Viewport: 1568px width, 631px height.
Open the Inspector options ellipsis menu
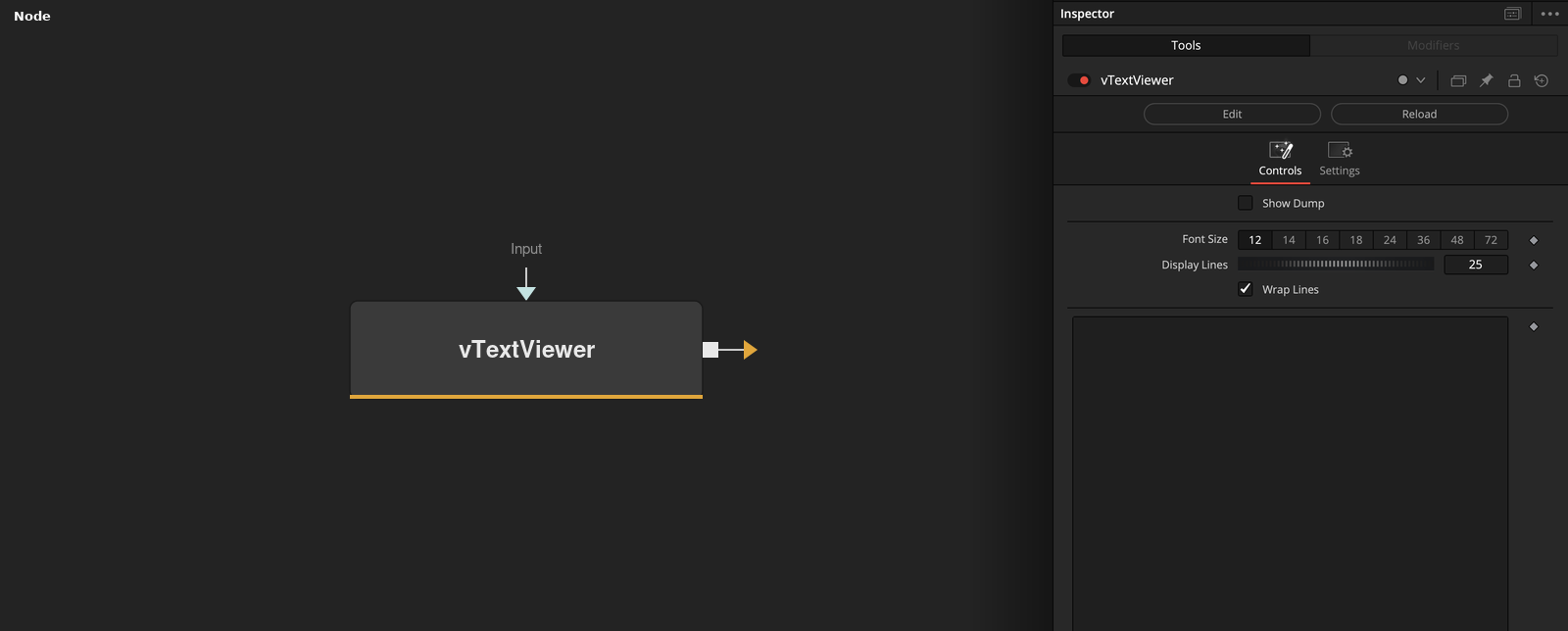(x=1549, y=14)
